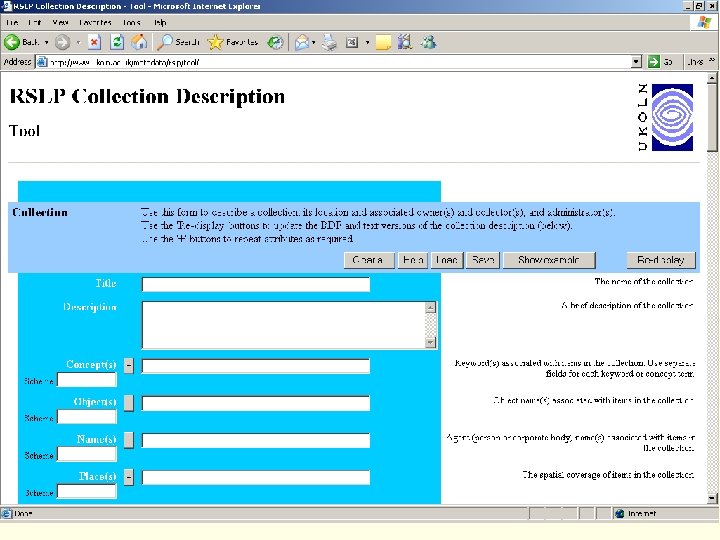This screenshot has width=720, height=540.
Task: Click inside the Description text area
Action: tap(284, 325)
